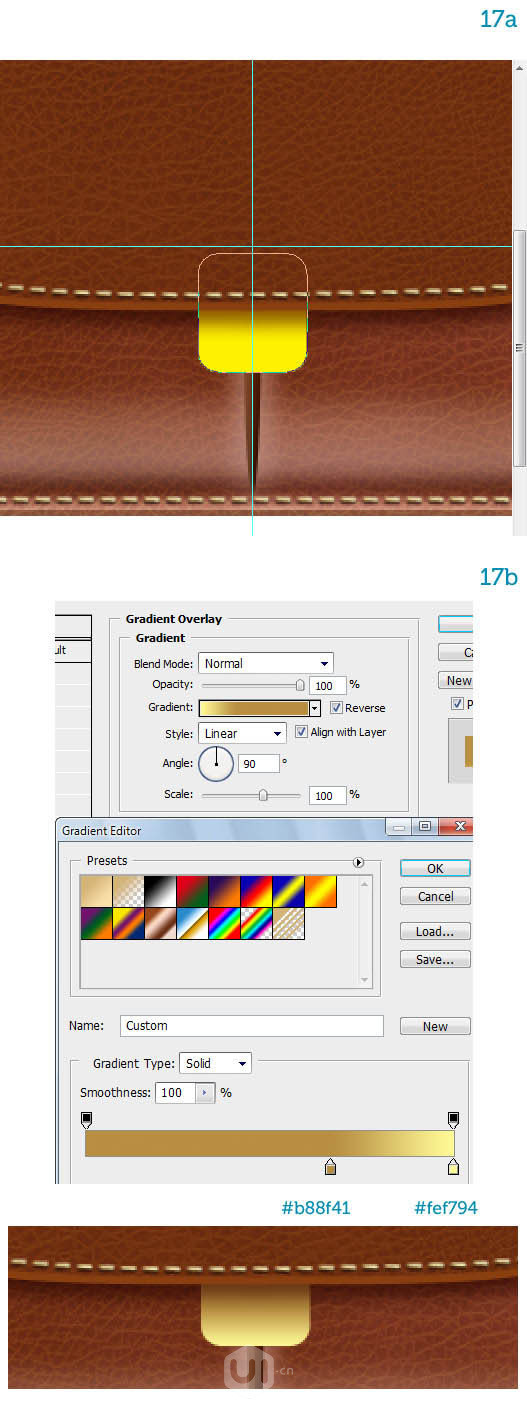Viewport: 527px width, 1409px height.
Task: Open the Gradient Type Solid dropdown
Action: coord(215,1063)
